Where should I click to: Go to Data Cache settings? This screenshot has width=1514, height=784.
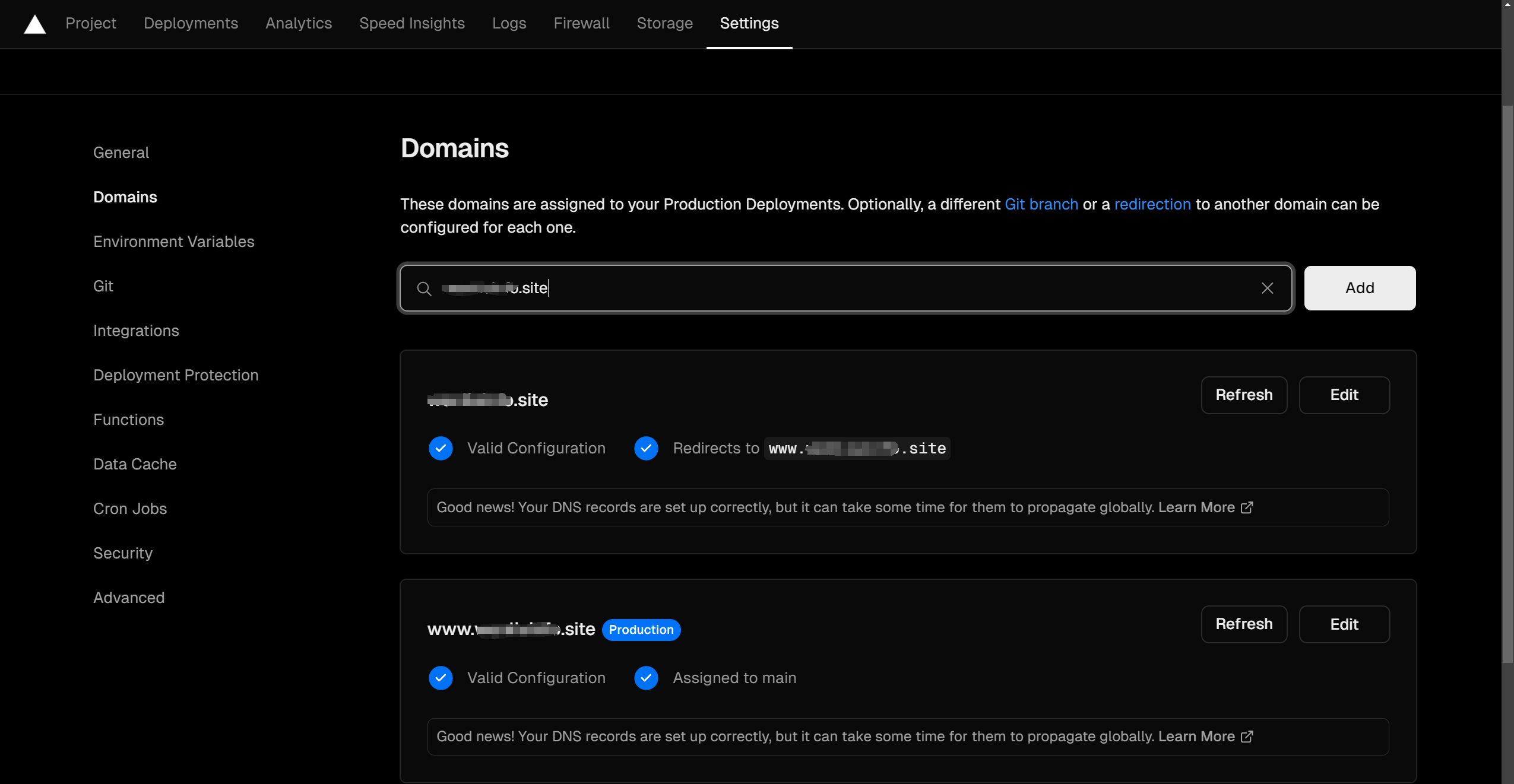click(x=135, y=464)
